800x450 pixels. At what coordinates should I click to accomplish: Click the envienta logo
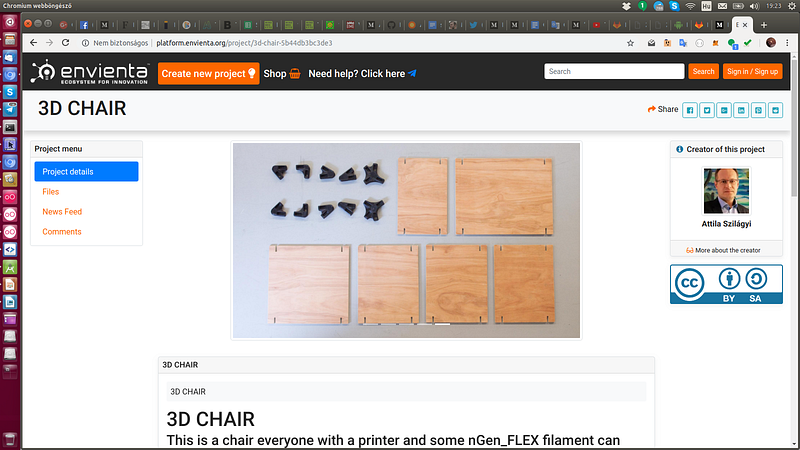(x=90, y=72)
